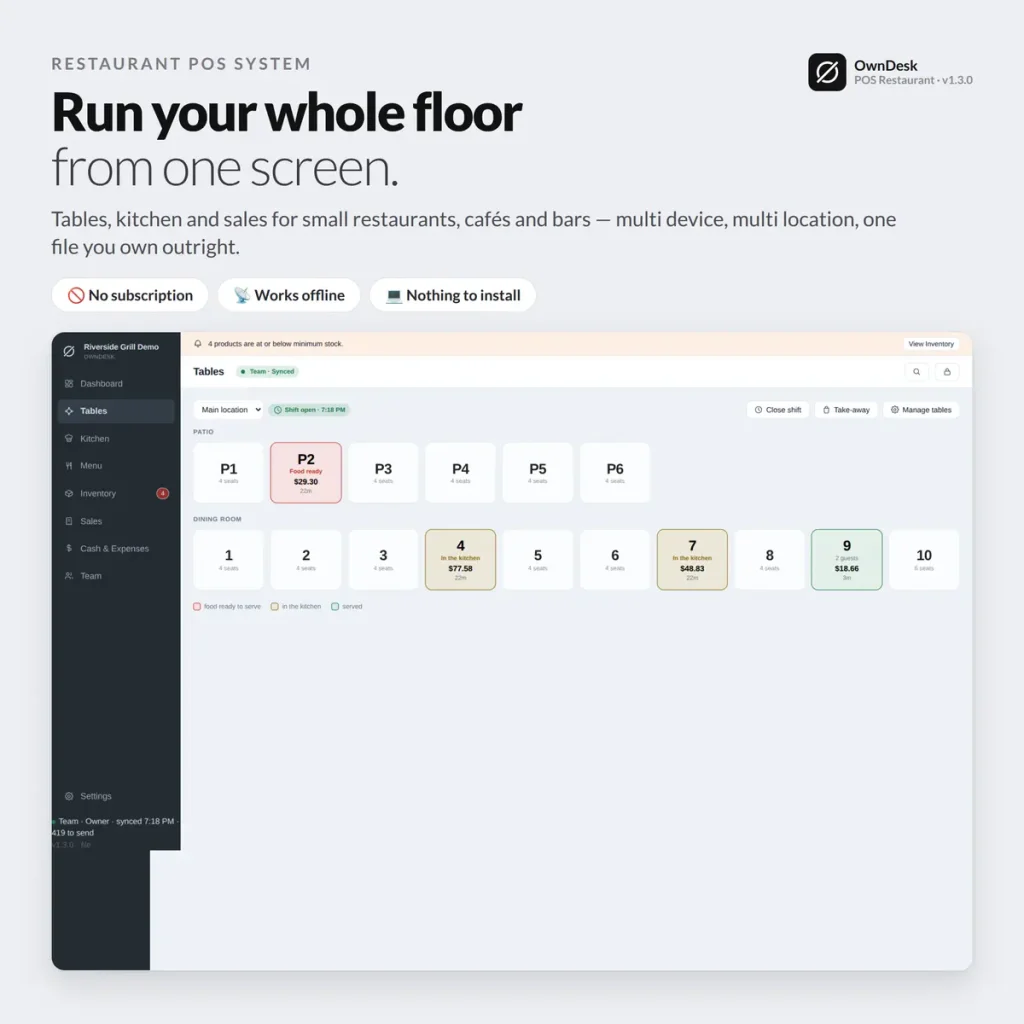Click the Menu fork-and-knife icon
The width and height of the screenshot is (1024, 1024).
coord(69,466)
